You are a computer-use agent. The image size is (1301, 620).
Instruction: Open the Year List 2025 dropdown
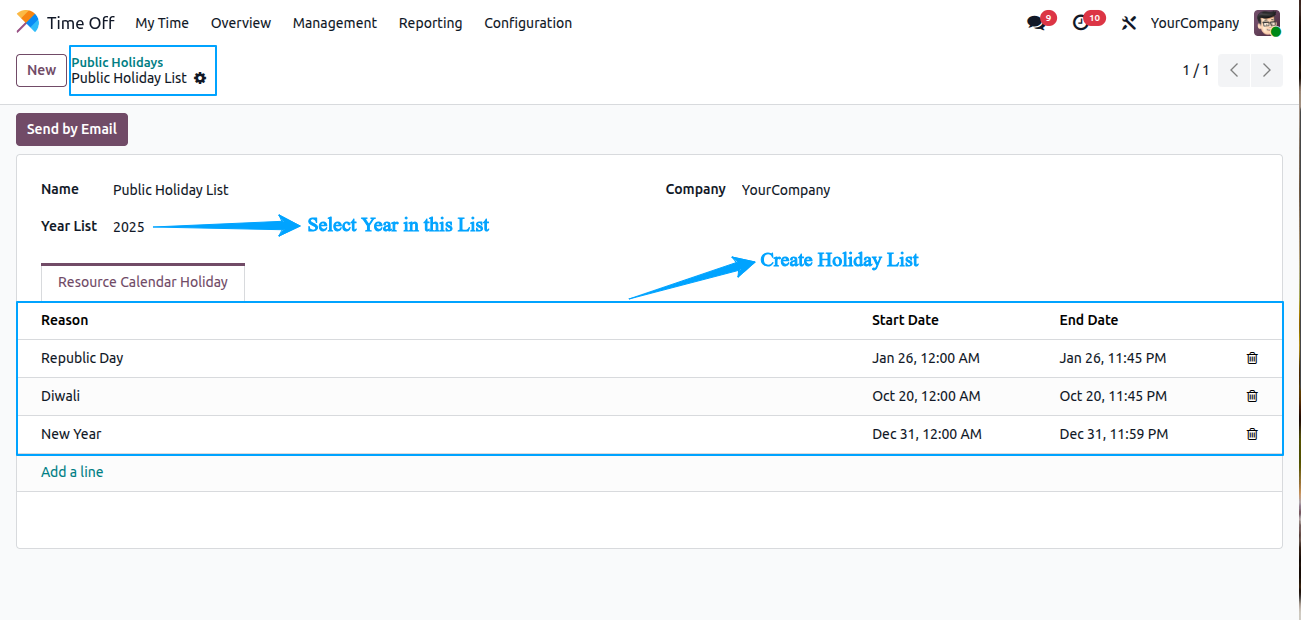129,227
